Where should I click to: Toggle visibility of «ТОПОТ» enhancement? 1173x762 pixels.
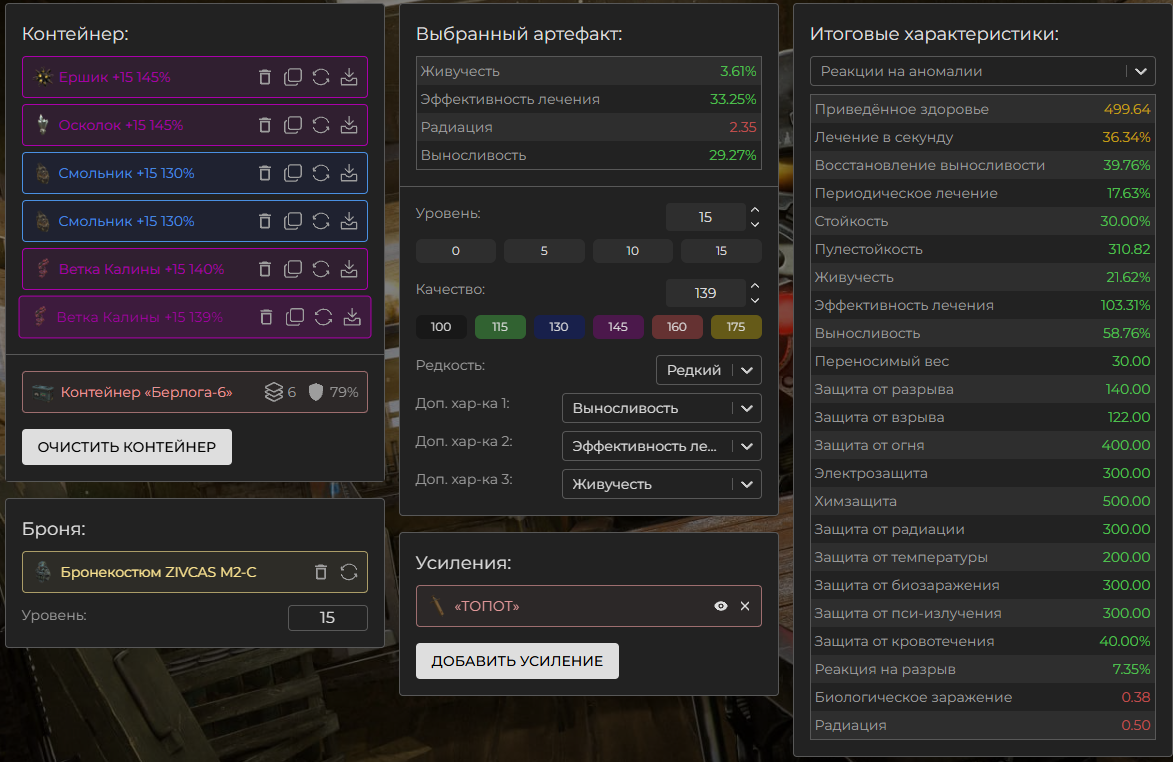click(720, 606)
